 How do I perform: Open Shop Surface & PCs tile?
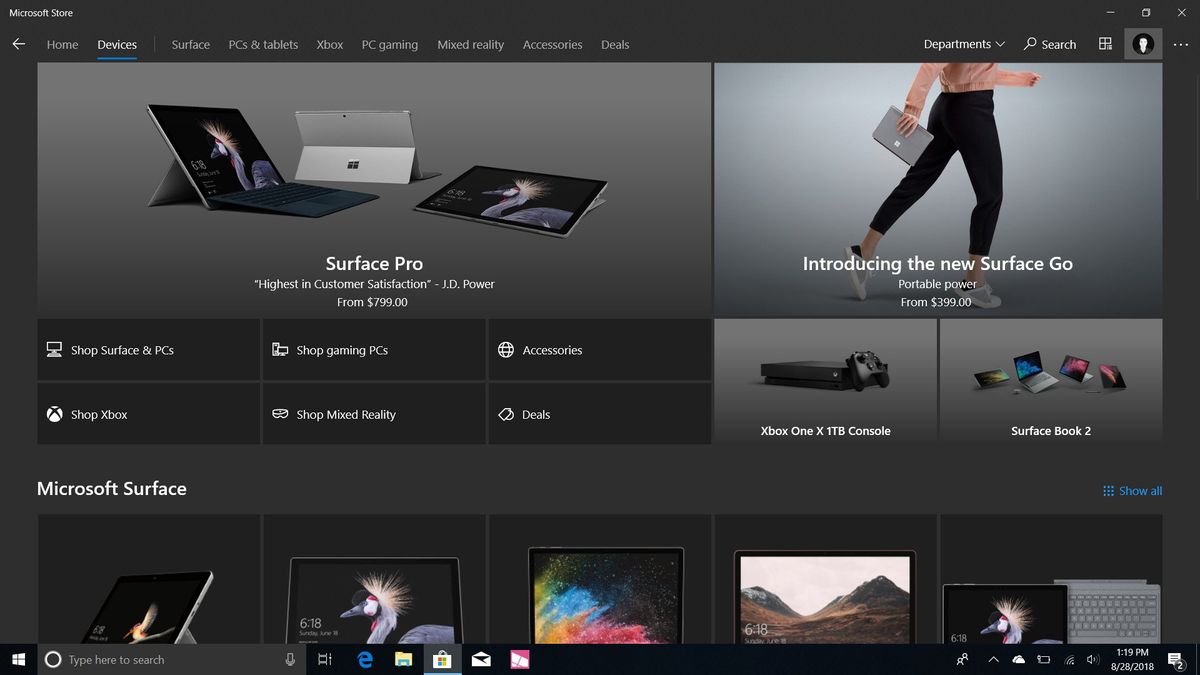click(148, 350)
